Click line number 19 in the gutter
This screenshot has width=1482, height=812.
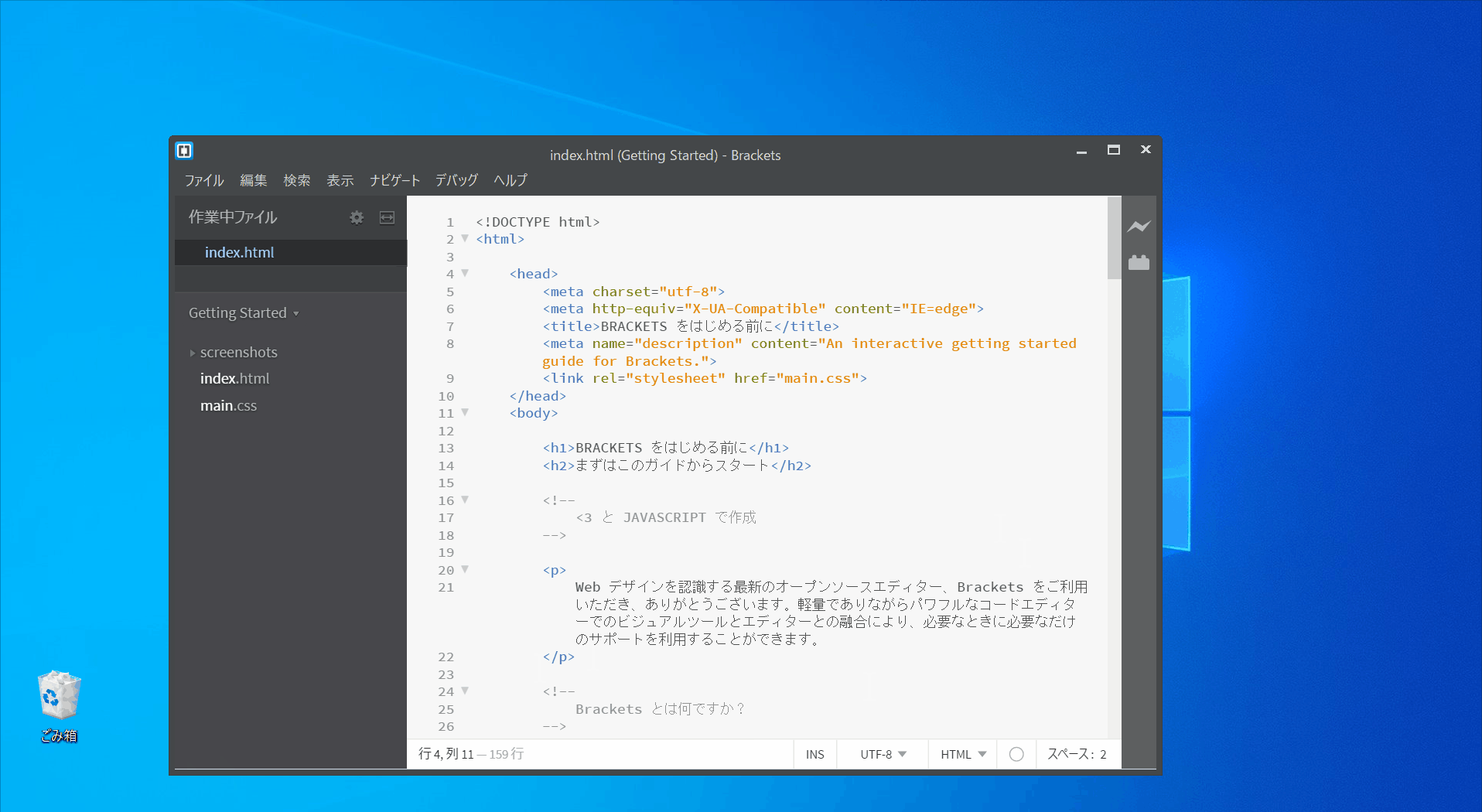point(446,552)
